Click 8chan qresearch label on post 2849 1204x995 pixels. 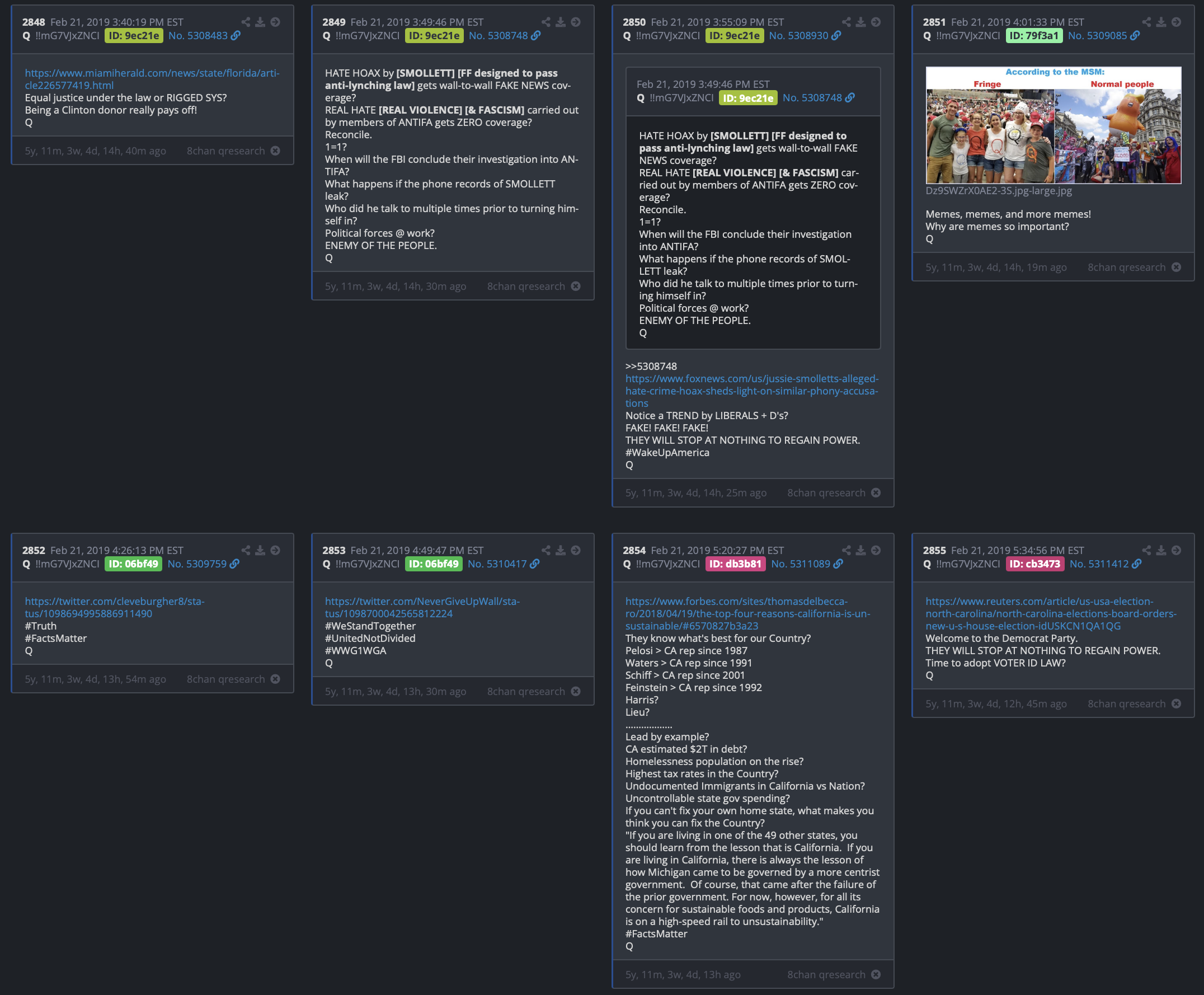[x=525, y=286]
